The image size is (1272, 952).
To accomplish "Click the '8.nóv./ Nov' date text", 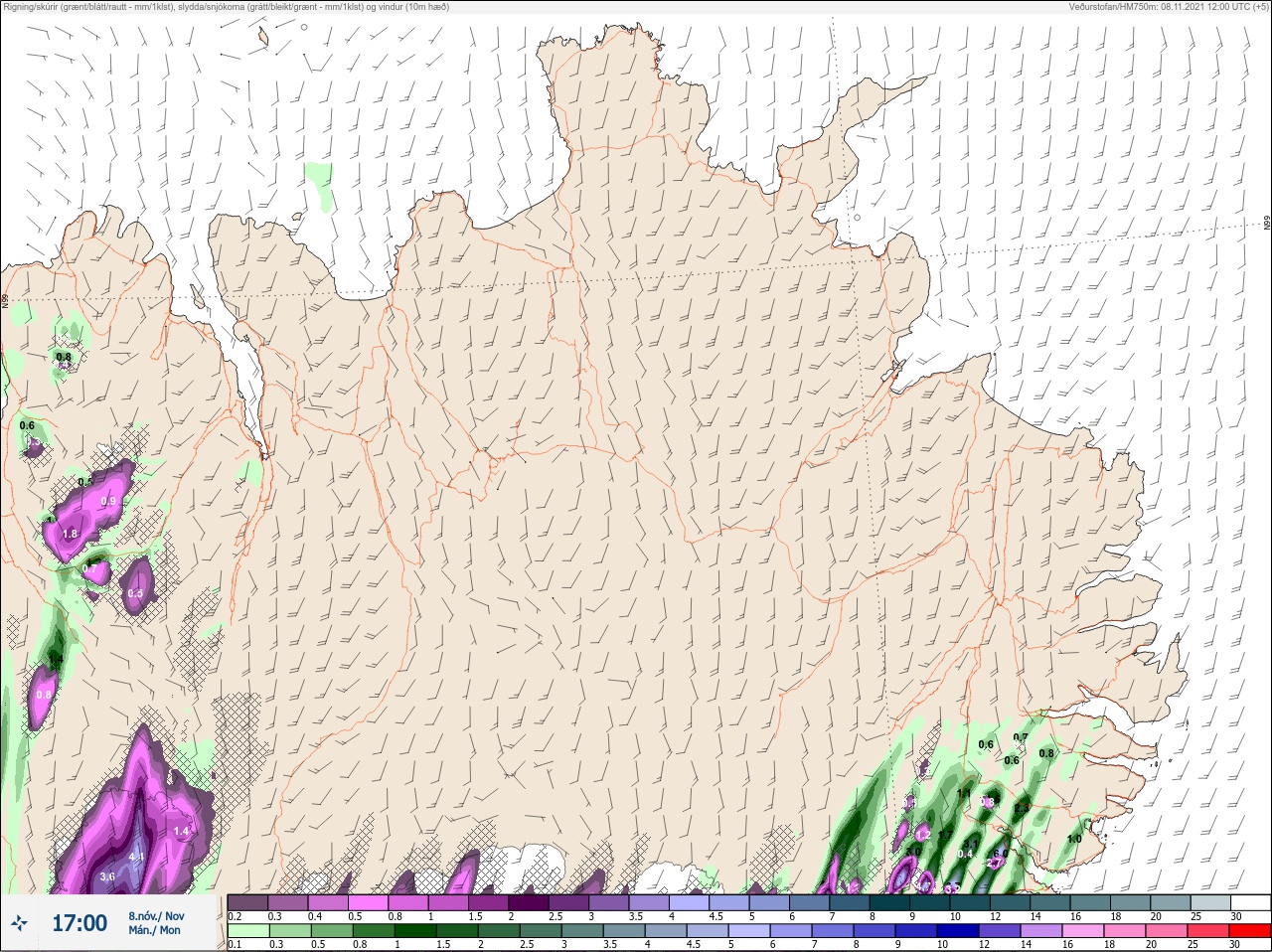I will 156,916.
